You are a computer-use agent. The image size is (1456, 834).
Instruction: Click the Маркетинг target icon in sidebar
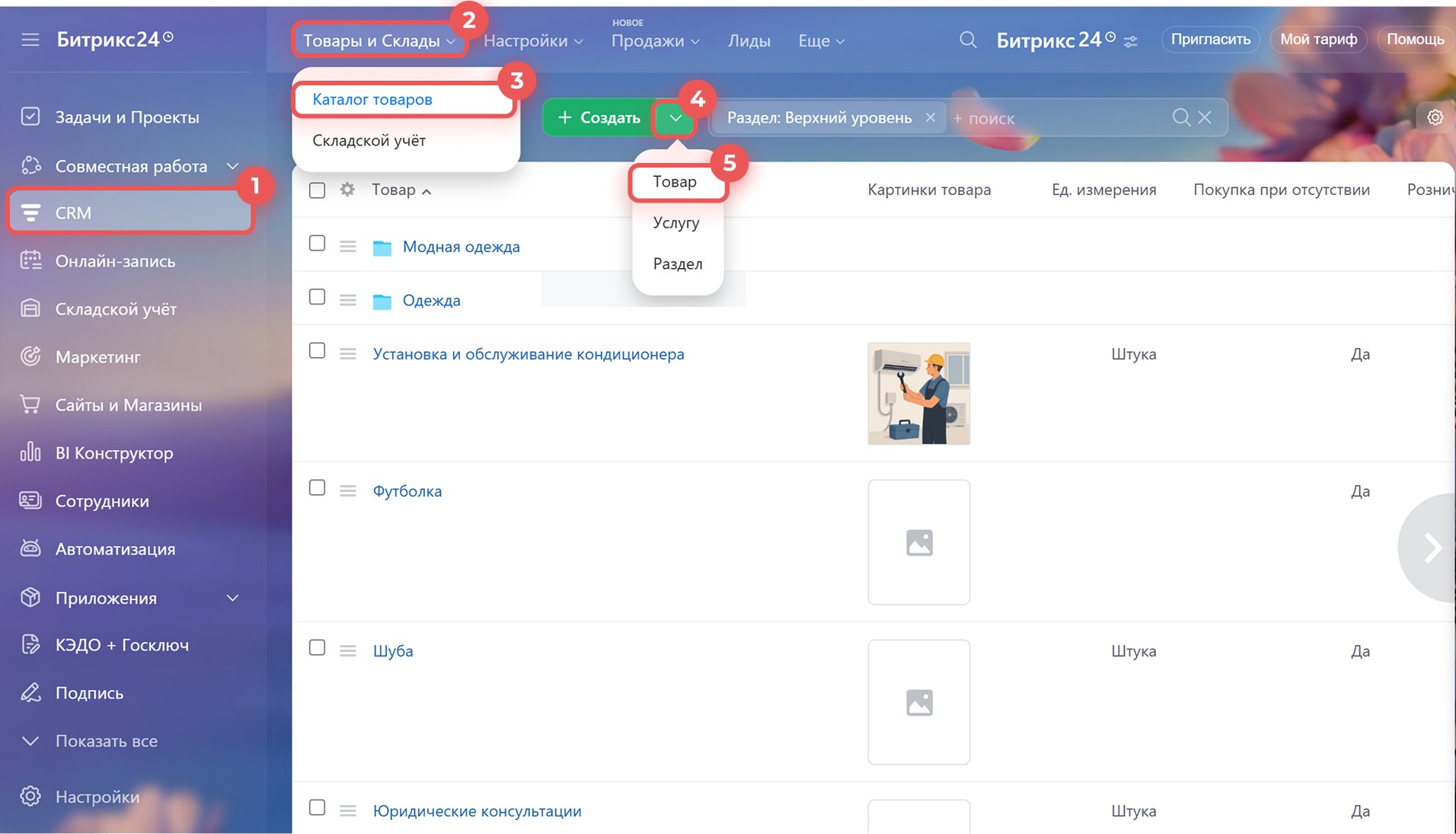pyautogui.click(x=30, y=356)
